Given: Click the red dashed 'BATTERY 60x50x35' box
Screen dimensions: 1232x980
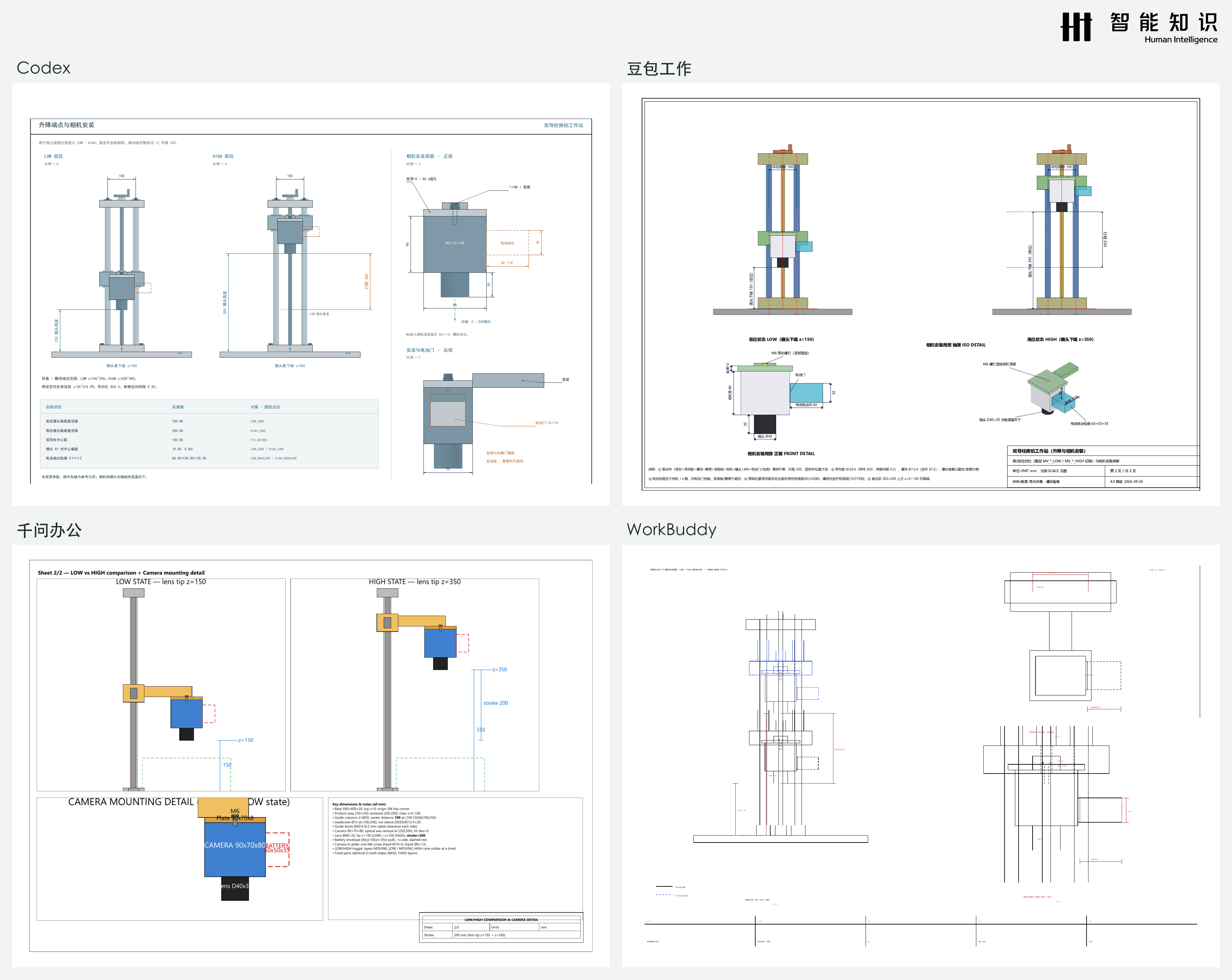Looking at the screenshot, I should (277, 849).
